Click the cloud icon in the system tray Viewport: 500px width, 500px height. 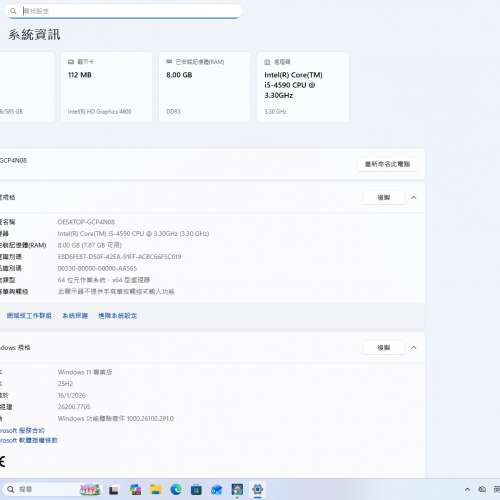coord(482,489)
